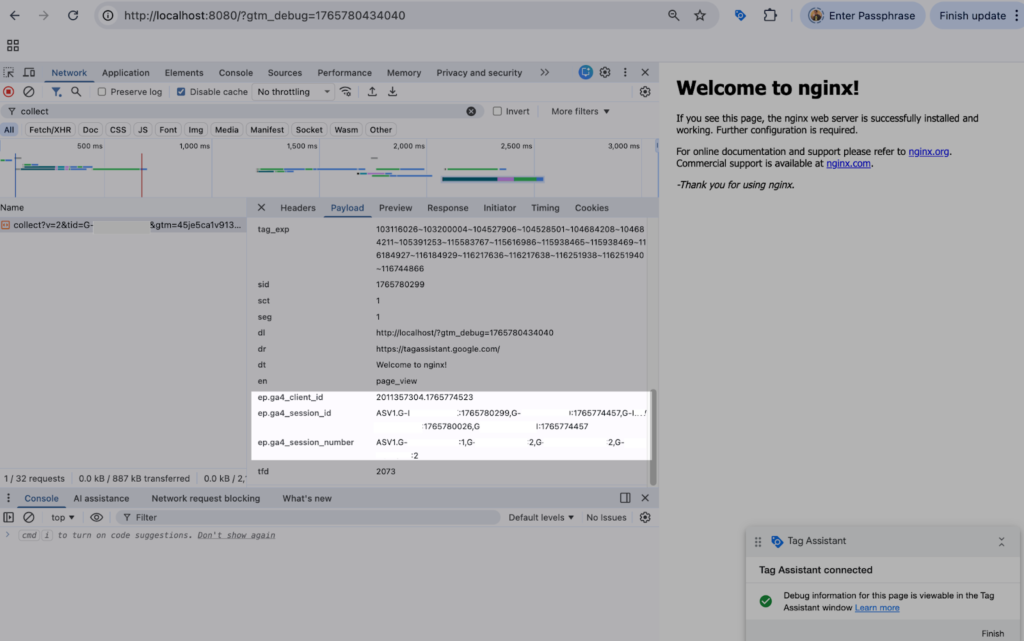Uncheck the Disable cache checkbox
This screenshot has width=1024, height=641.
(181, 92)
